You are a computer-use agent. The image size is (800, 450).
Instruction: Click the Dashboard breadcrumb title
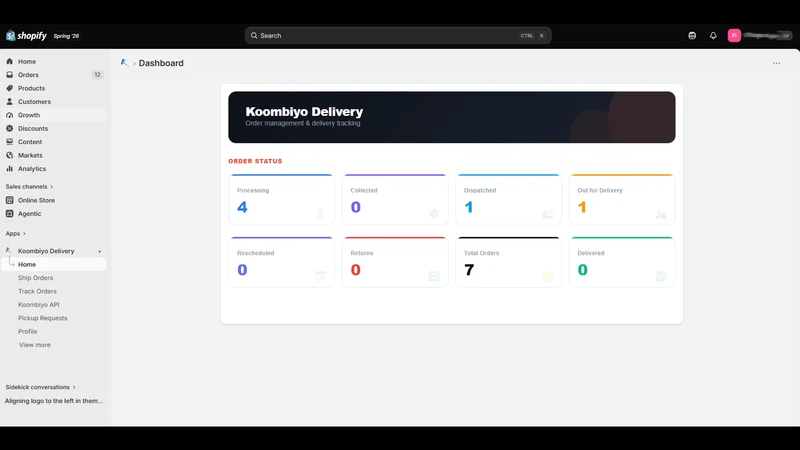[x=161, y=63]
